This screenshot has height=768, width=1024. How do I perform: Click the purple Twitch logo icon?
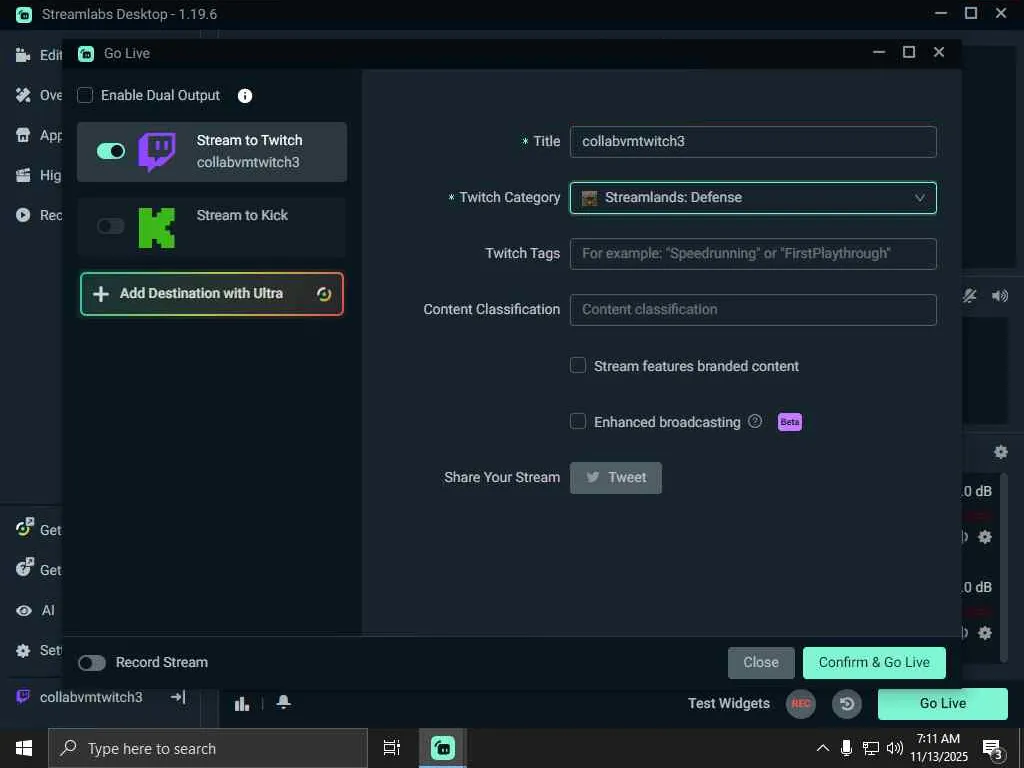[x=157, y=152]
